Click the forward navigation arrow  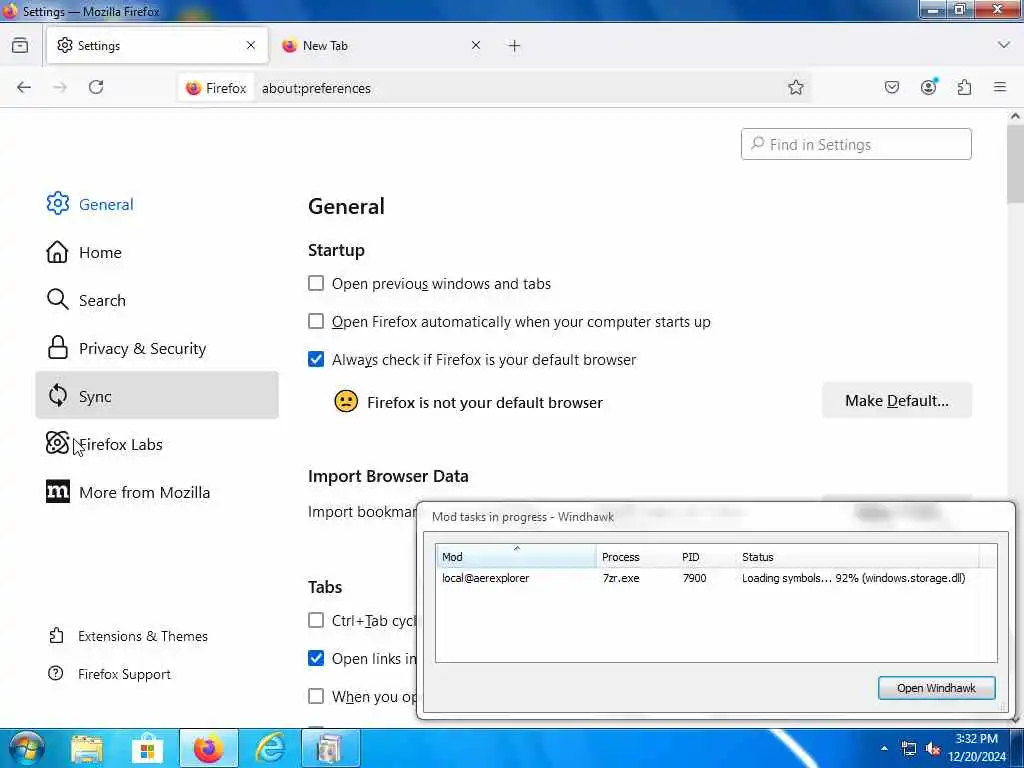60,88
